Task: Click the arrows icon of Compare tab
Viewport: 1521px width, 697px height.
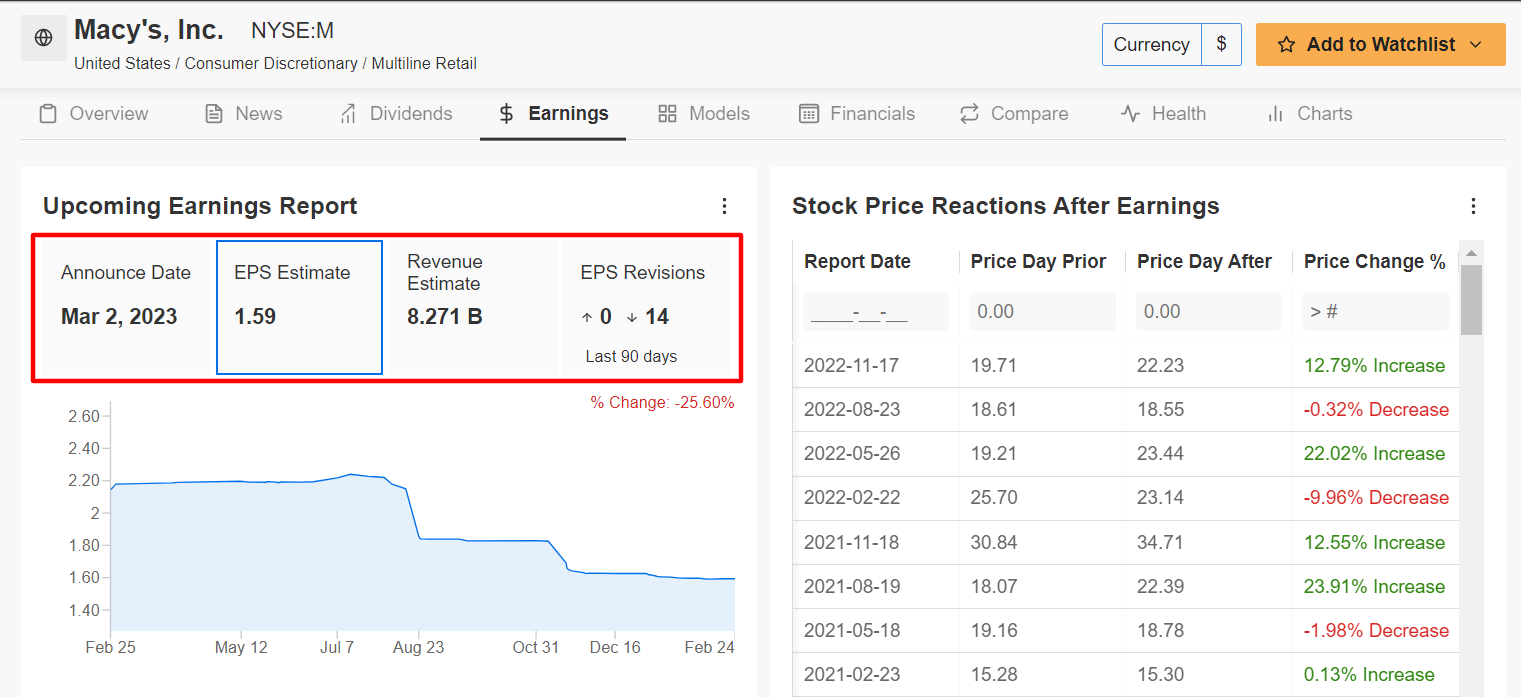Action: pyautogui.click(x=969, y=114)
